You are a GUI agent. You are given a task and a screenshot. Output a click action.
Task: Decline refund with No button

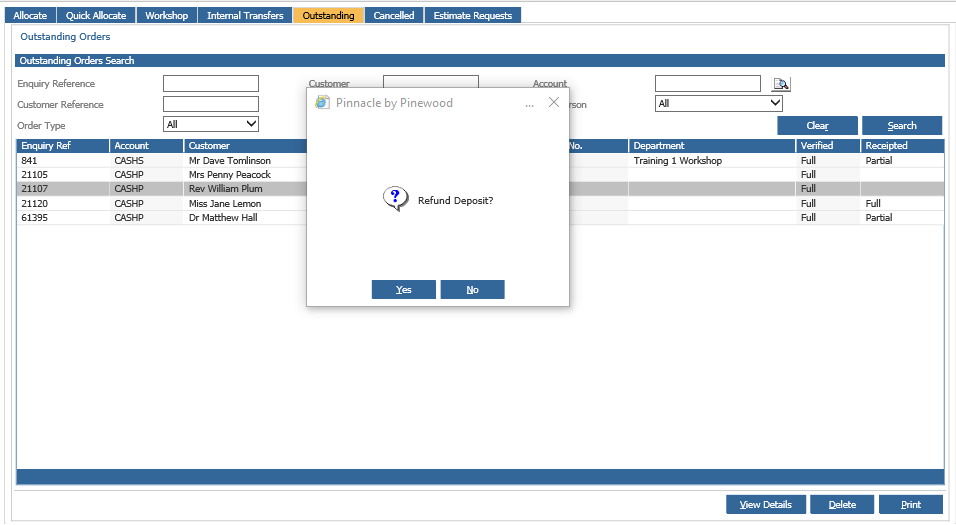473,290
